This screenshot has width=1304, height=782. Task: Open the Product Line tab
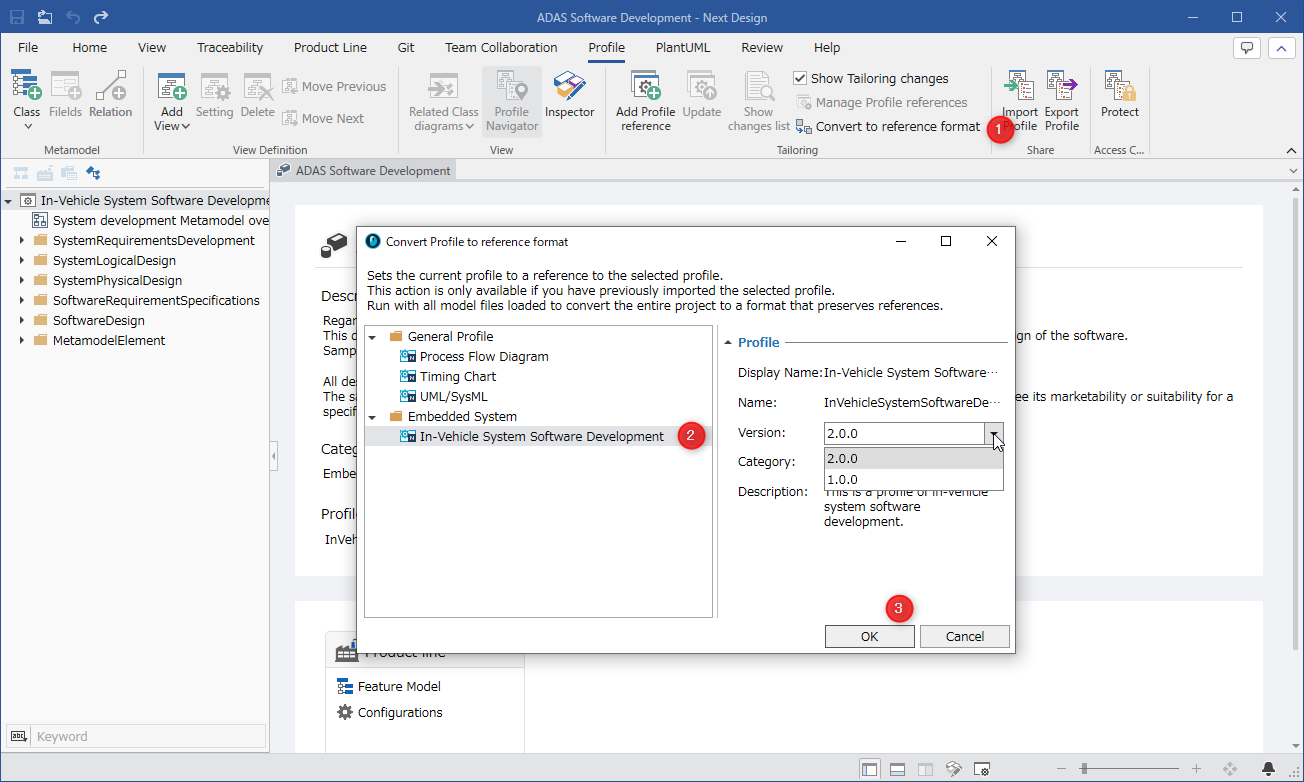pos(330,47)
